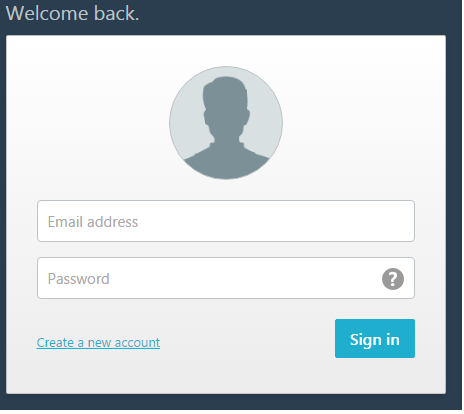Screen dimensions: 464x414
Task: Place cursor in the Email address box
Action: pos(226,221)
